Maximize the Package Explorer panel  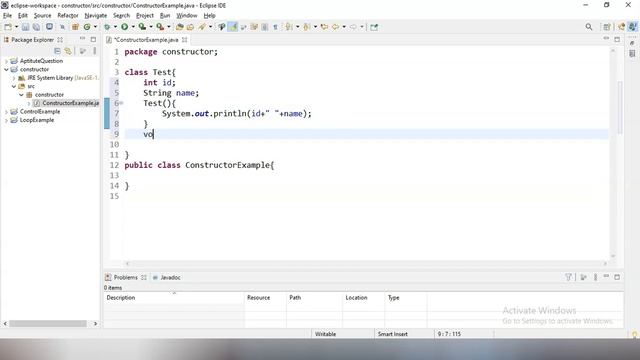(93, 39)
